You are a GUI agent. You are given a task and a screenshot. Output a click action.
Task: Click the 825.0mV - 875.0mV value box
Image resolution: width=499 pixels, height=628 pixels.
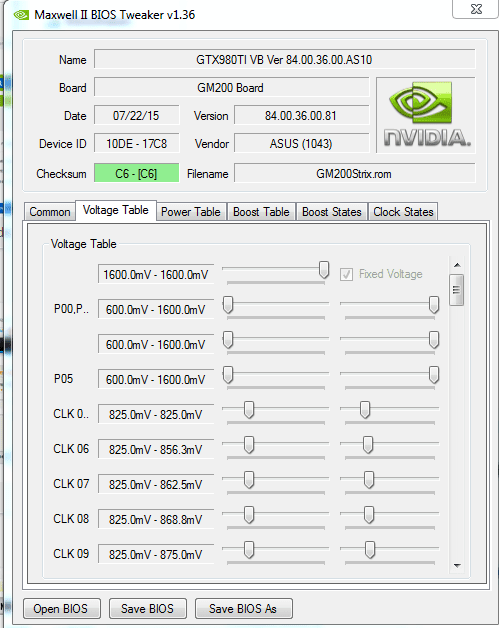[156, 554]
